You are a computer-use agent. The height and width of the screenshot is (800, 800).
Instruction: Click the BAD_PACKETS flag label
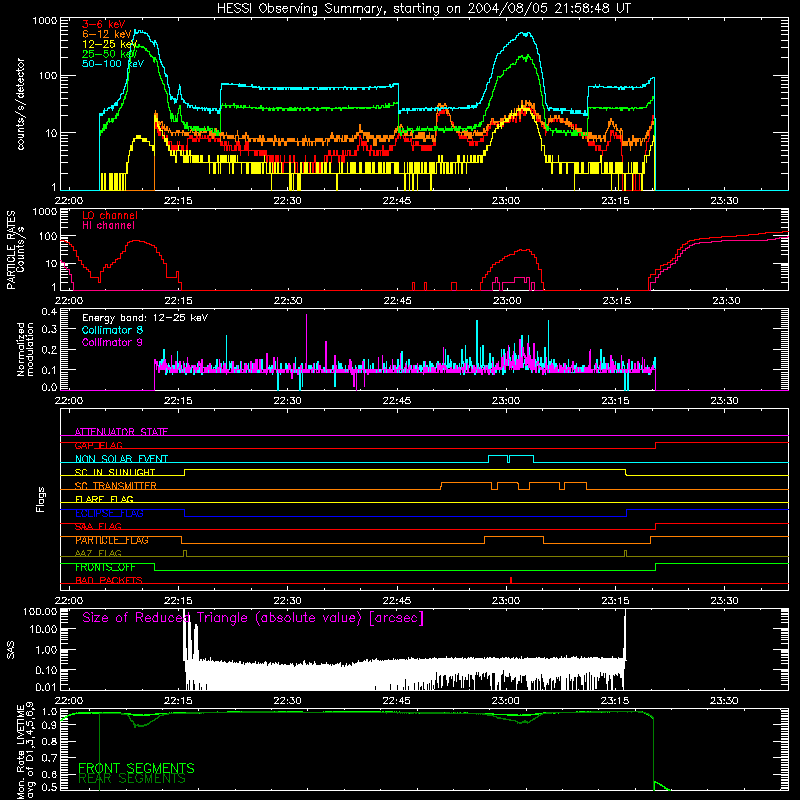click(x=109, y=581)
